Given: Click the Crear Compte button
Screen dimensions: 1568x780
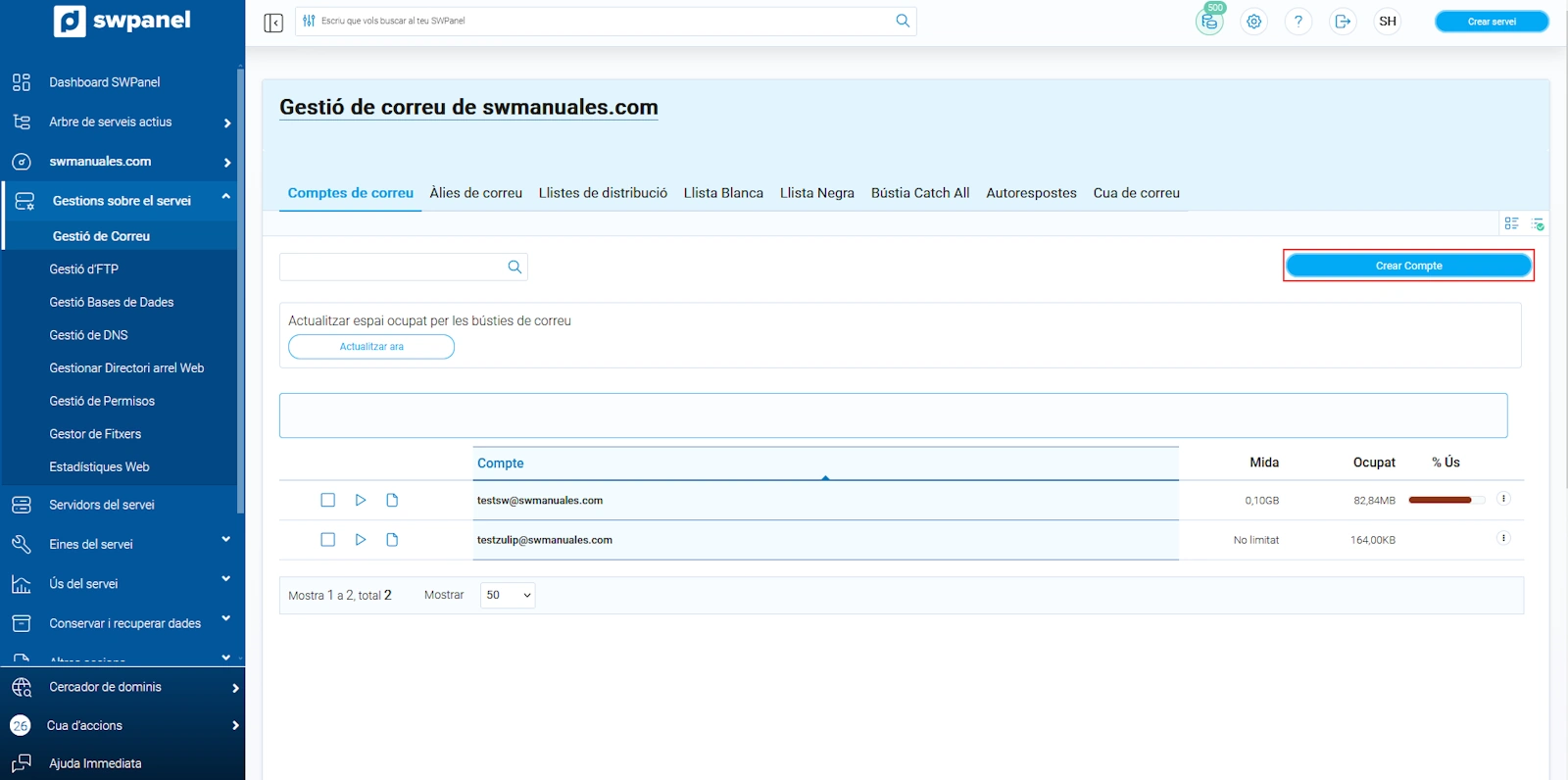Looking at the screenshot, I should click(x=1408, y=266).
